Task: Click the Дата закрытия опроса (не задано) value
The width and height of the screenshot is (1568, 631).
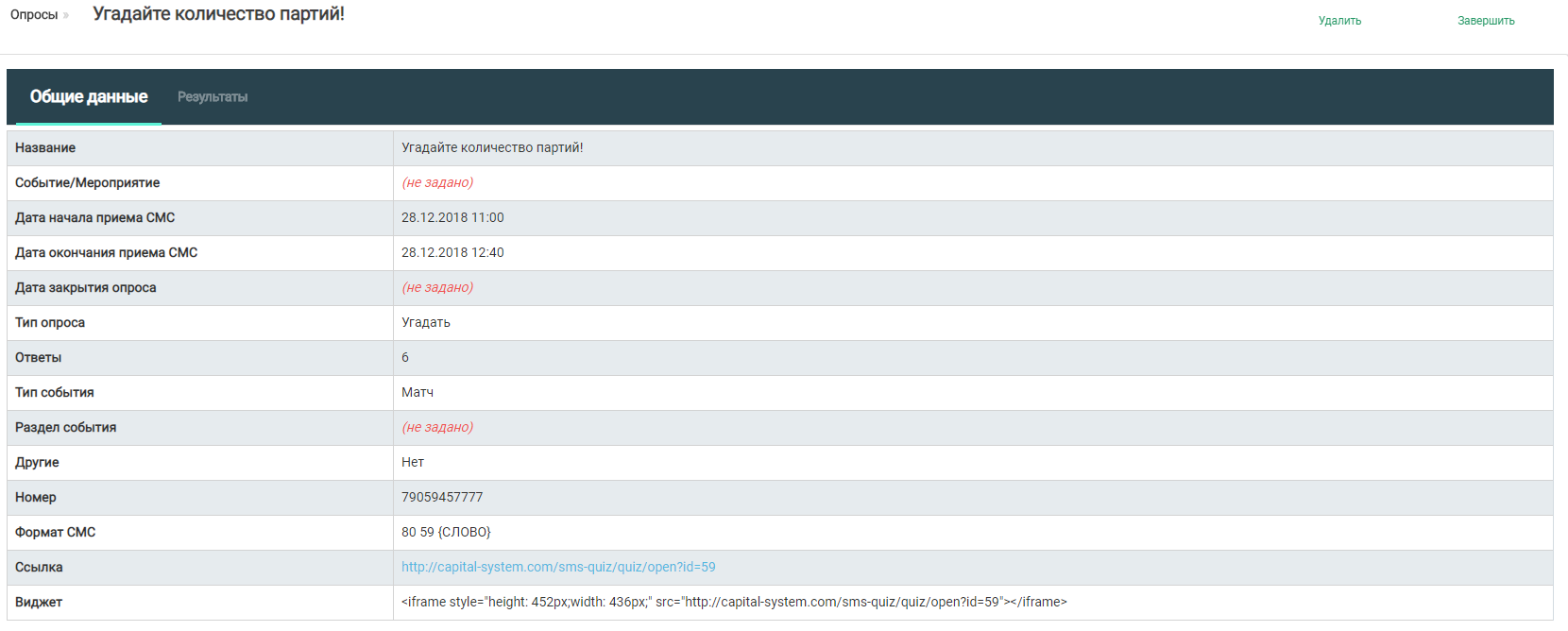Action: pos(437,287)
